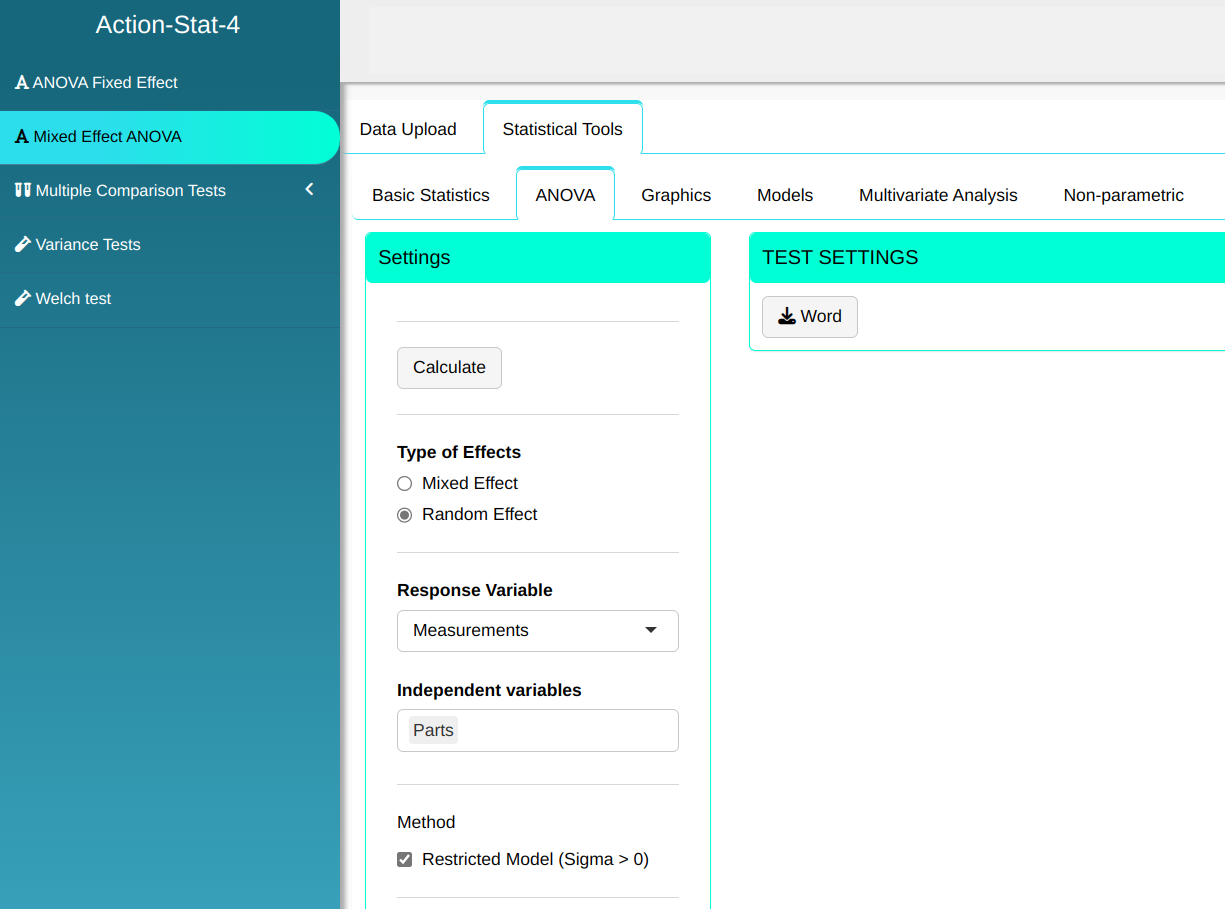Open the Multivariate Analysis tab
The height and width of the screenshot is (909, 1225).
(x=938, y=195)
